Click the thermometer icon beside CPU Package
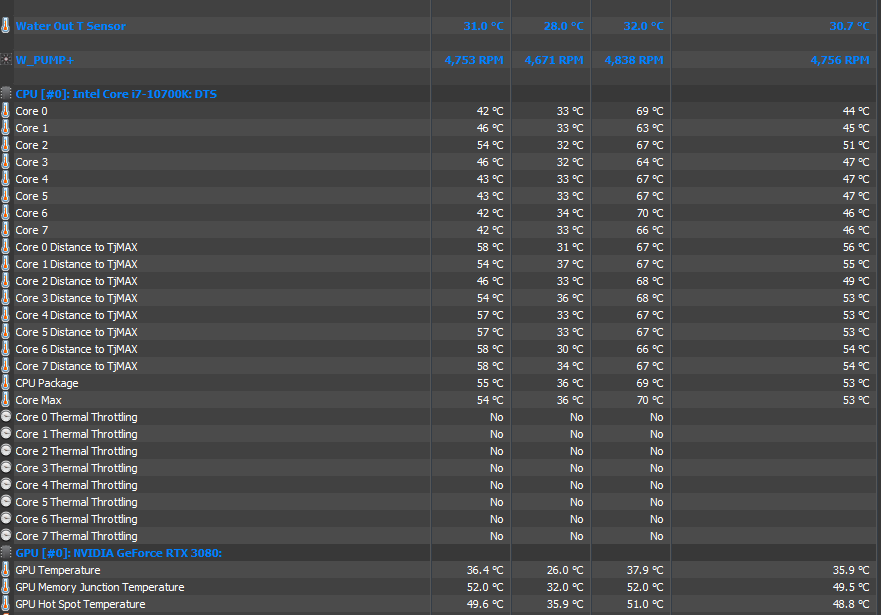881x615 pixels. [6, 383]
